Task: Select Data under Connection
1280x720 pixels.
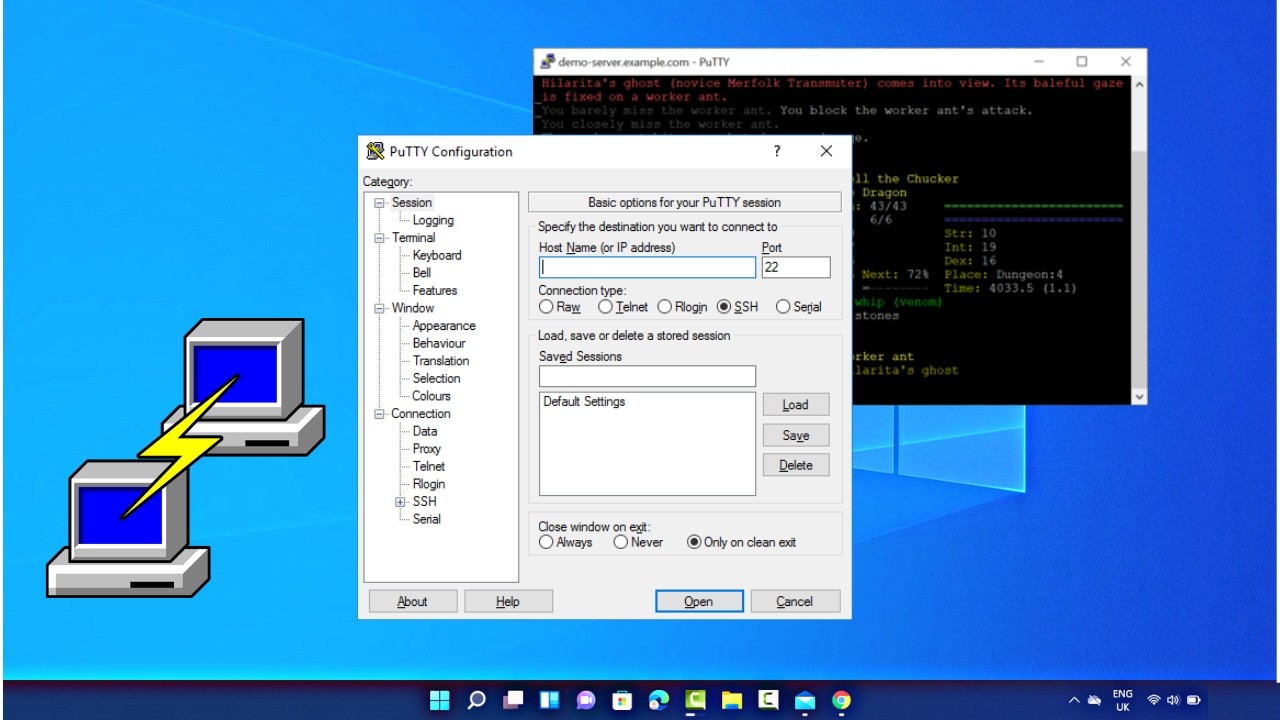Action: coord(425,431)
